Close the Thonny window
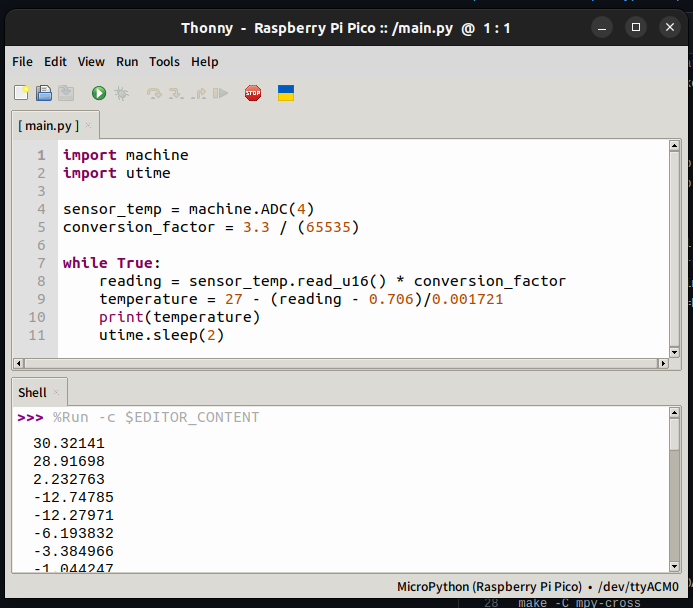Image resolution: width=693 pixels, height=608 pixels. pos(670,27)
